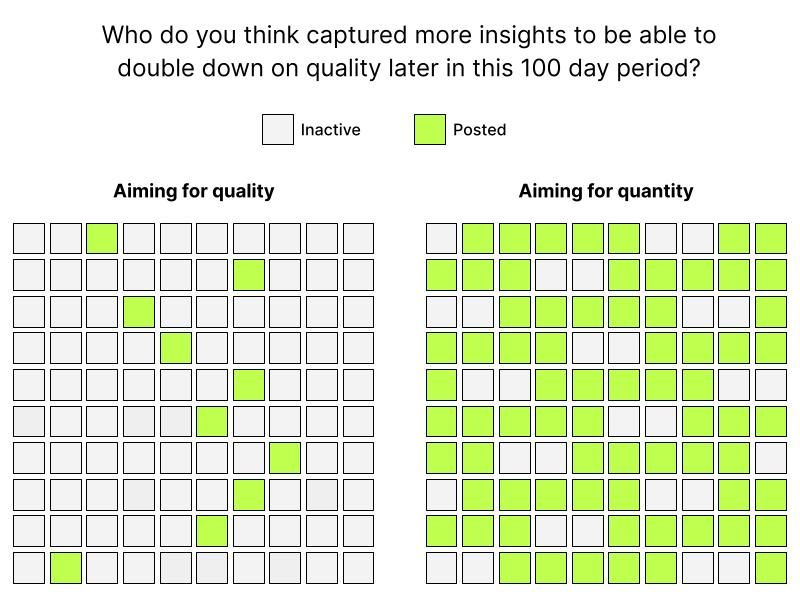The width and height of the screenshot is (800, 600).
Task: Click the question headline text at the top
Action: click(x=409, y=51)
